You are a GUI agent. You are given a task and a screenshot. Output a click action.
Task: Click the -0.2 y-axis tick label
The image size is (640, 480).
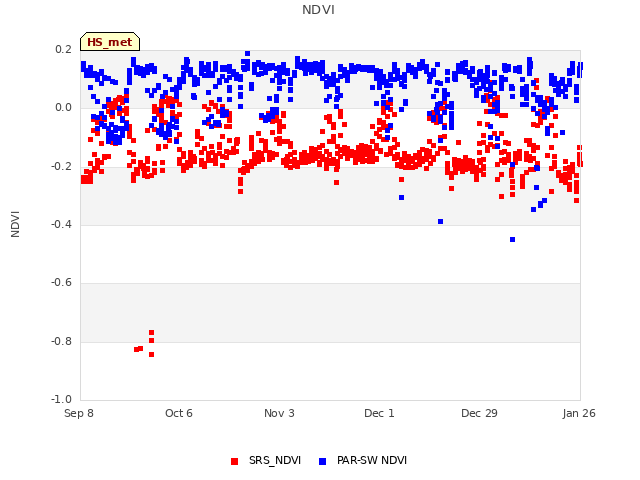point(61,166)
